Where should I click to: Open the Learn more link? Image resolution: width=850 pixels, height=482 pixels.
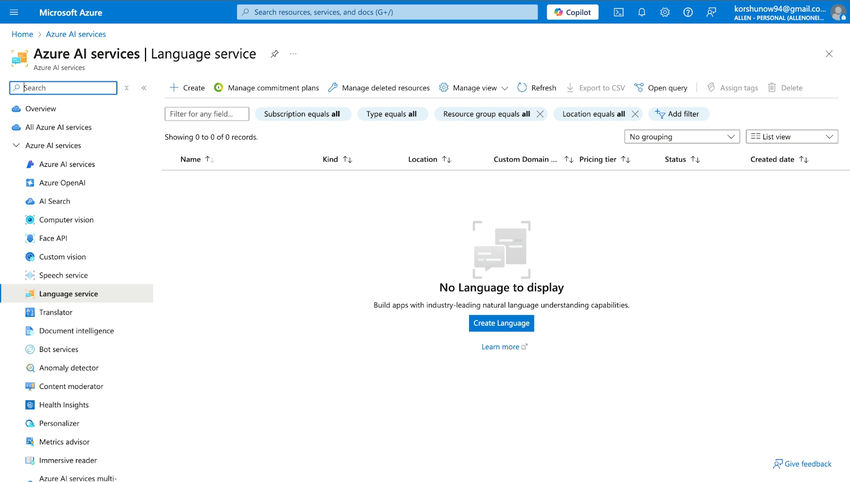pyautogui.click(x=504, y=347)
